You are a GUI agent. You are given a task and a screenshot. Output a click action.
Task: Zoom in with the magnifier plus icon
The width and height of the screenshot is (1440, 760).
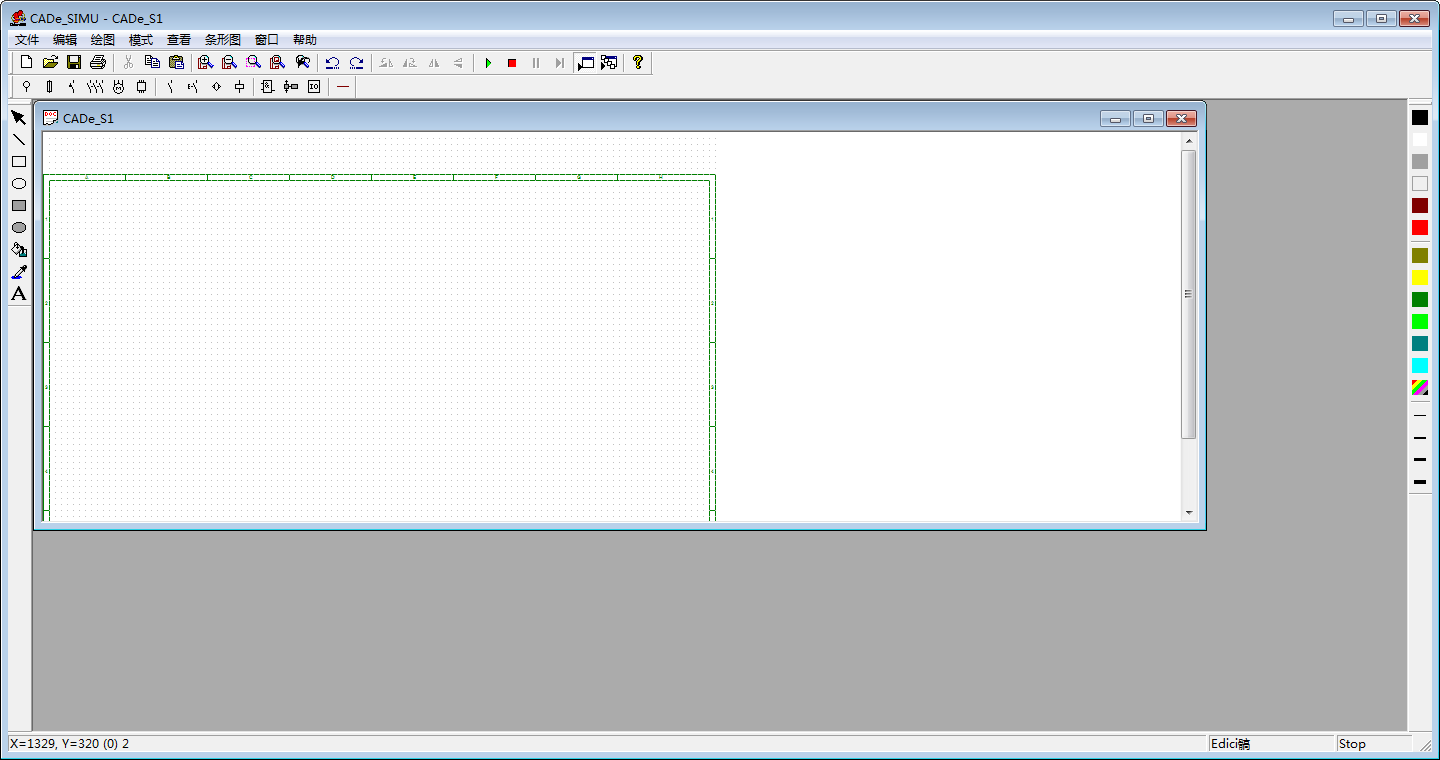click(x=205, y=62)
